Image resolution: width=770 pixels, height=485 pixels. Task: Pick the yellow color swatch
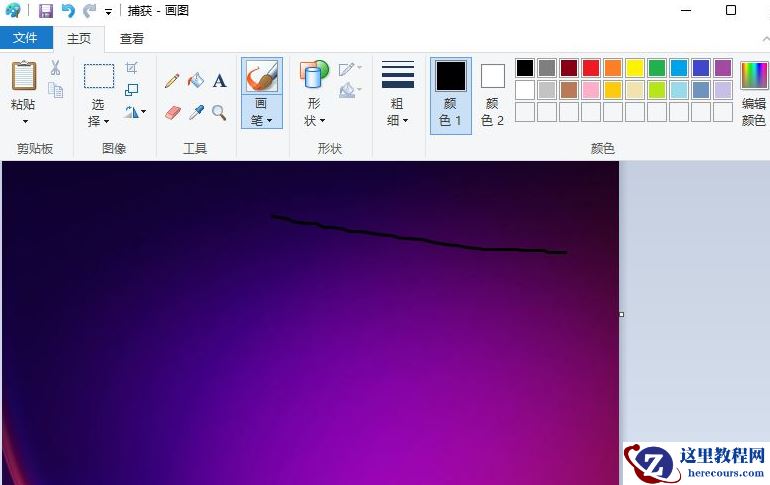point(634,68)
